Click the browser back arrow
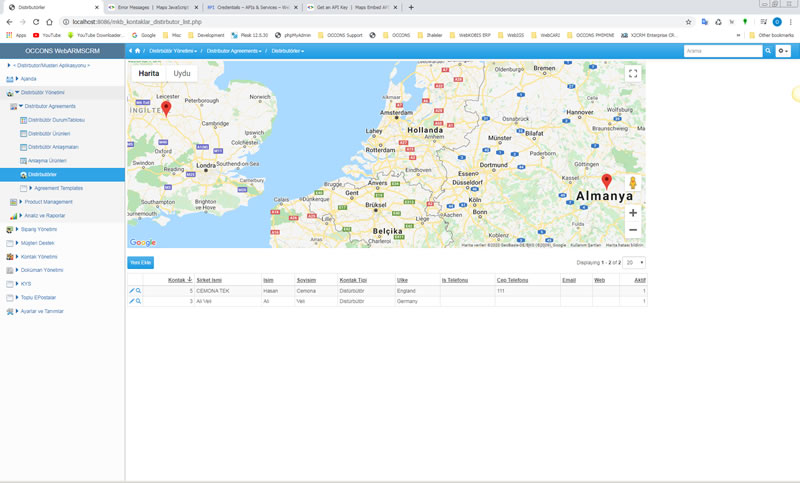This screenshot has width=800, height=483. click(9, 22)
